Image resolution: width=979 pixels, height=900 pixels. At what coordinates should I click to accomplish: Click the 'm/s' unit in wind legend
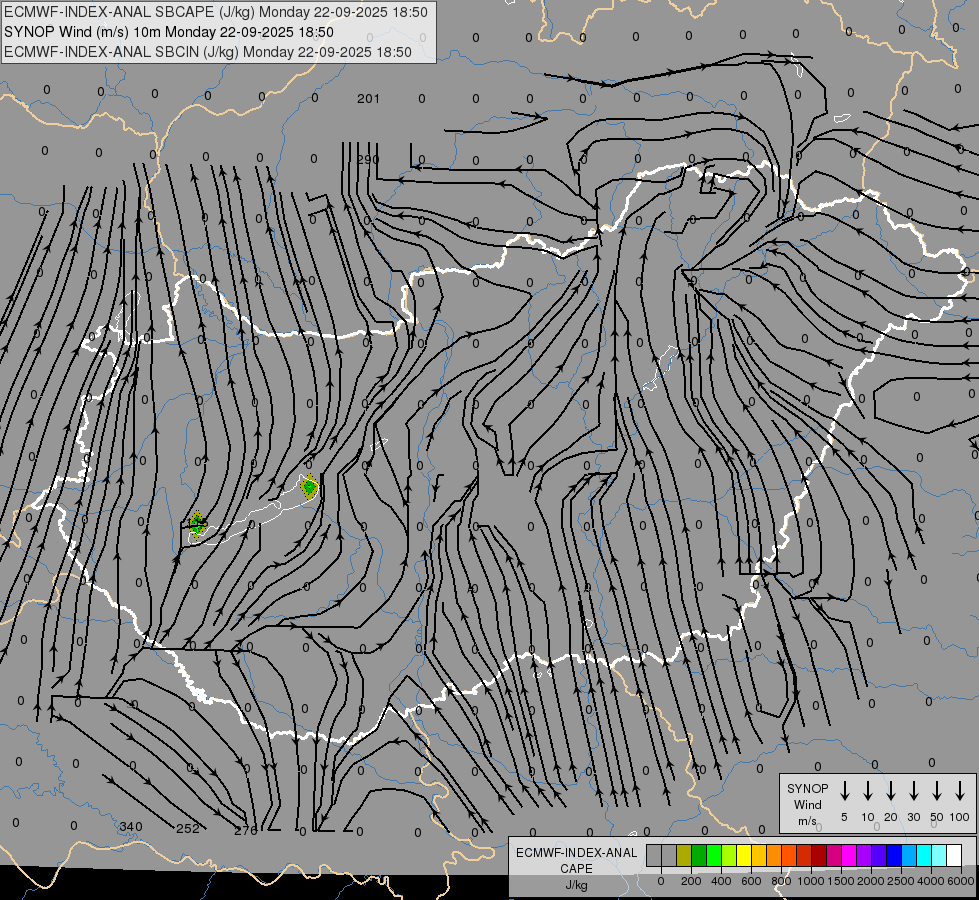tap(807, 821)
